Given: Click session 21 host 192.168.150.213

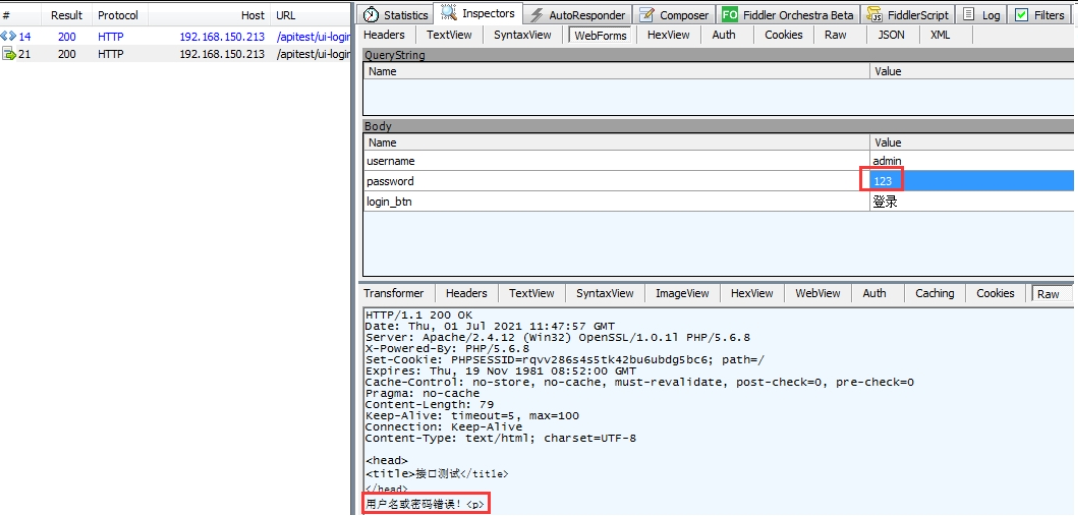Looking at the screenshot, I should 222,54.
